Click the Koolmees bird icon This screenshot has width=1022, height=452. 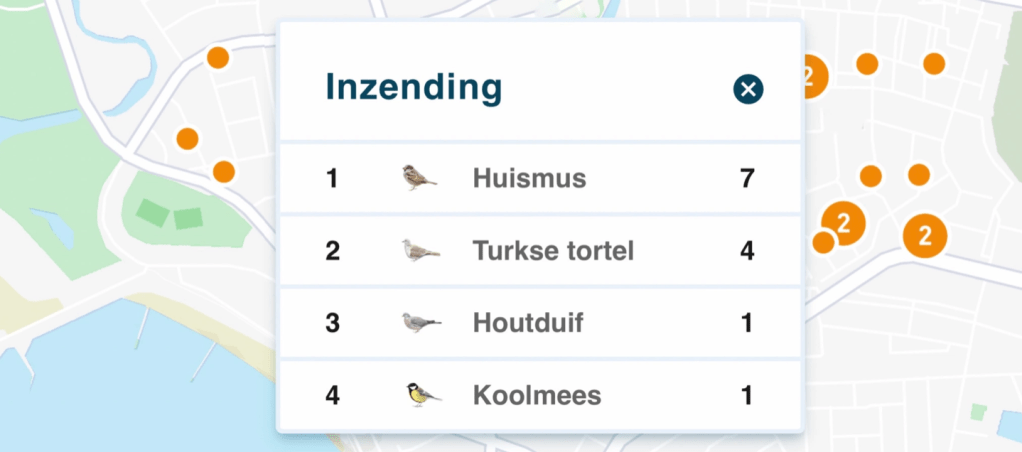click(x=422, y=394)
